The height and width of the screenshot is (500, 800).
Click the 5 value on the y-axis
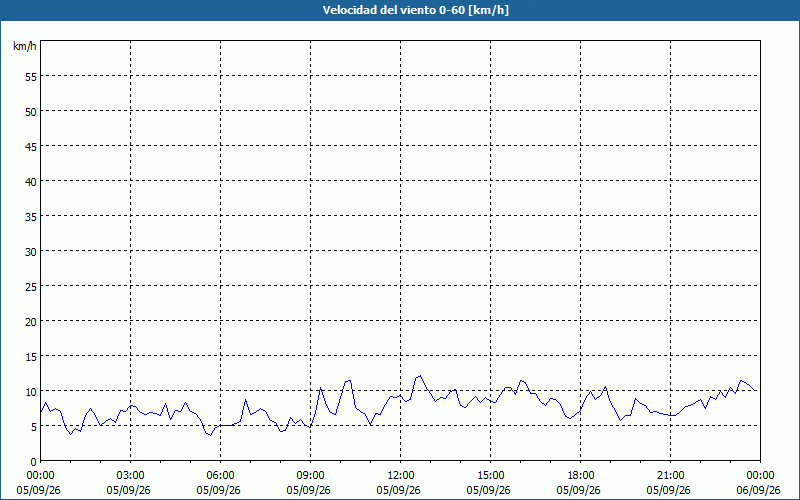click(34, 427)
